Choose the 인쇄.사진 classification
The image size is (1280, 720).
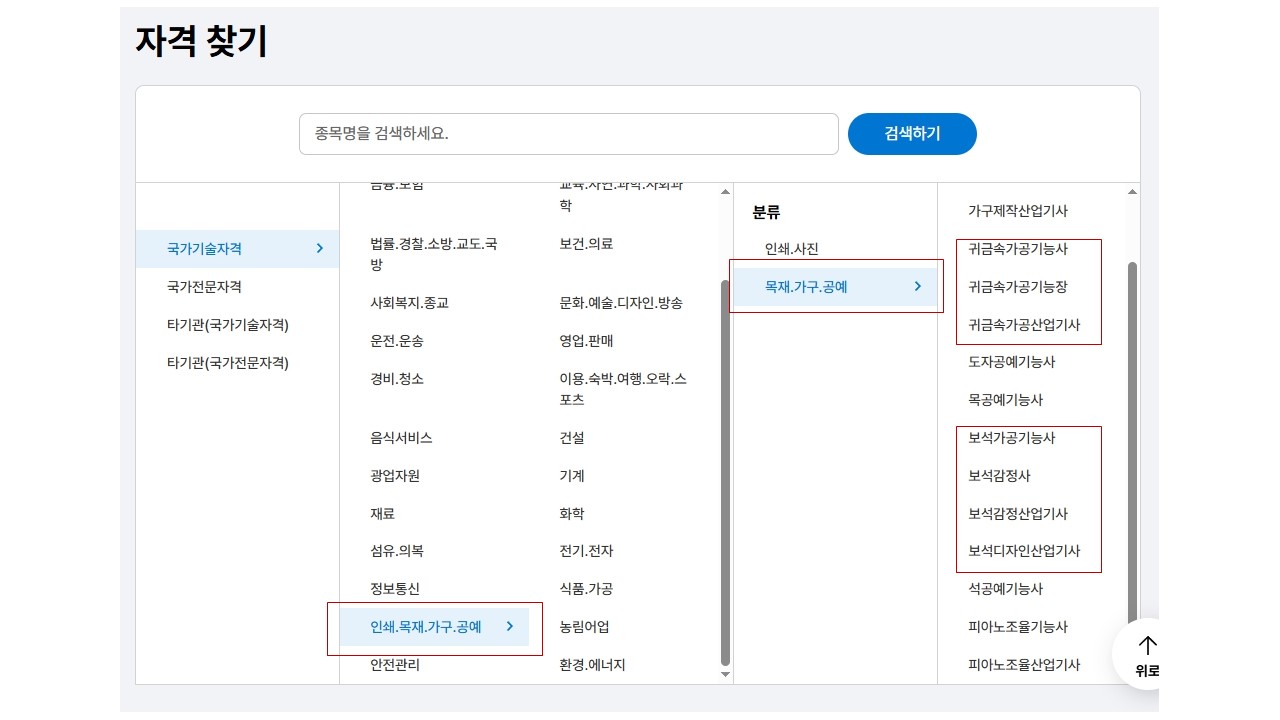pos(791,249)
